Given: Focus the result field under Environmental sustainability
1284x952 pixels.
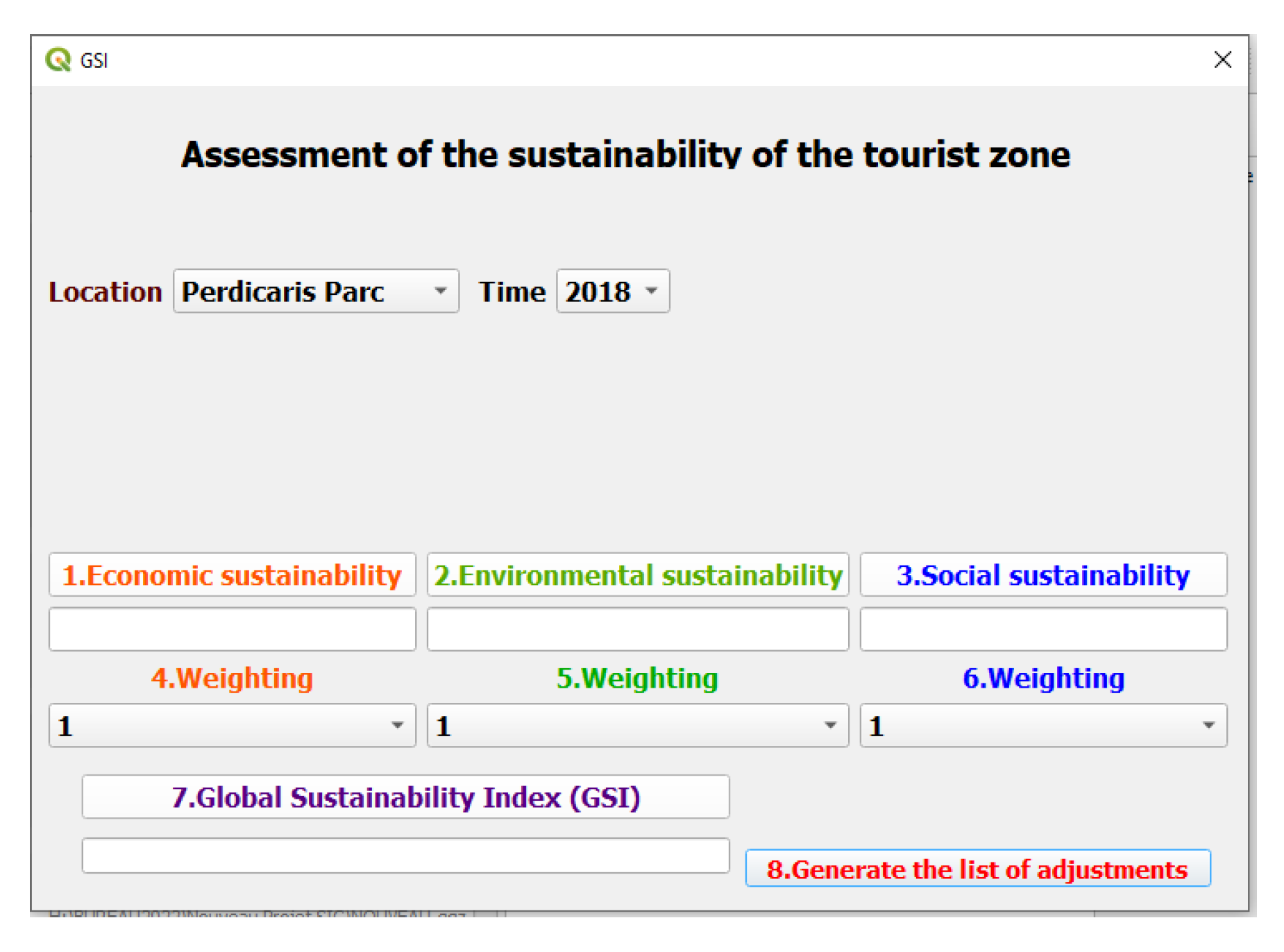Looking at the screenshot, I should (x=637, y=629).
